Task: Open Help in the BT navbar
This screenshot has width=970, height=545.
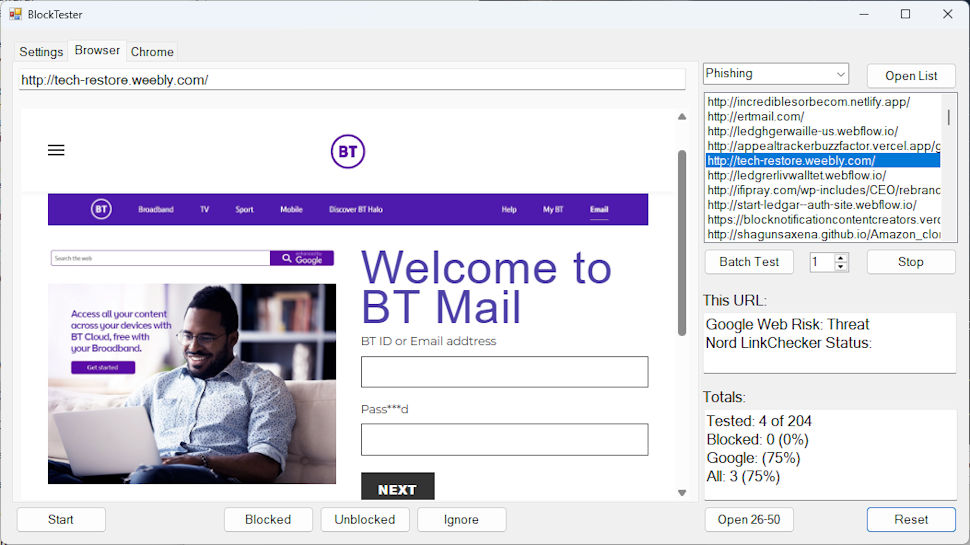Action: coord(509,210)
